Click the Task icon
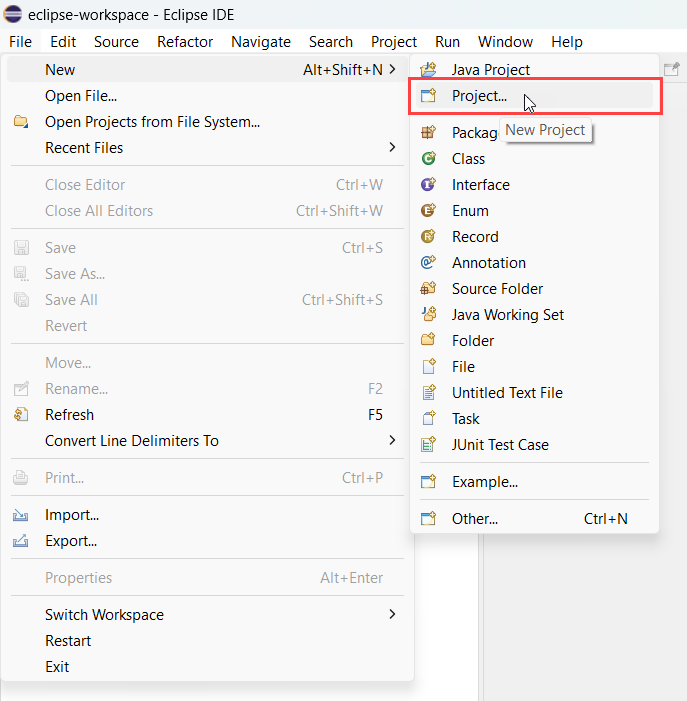 tap(428, 418)
